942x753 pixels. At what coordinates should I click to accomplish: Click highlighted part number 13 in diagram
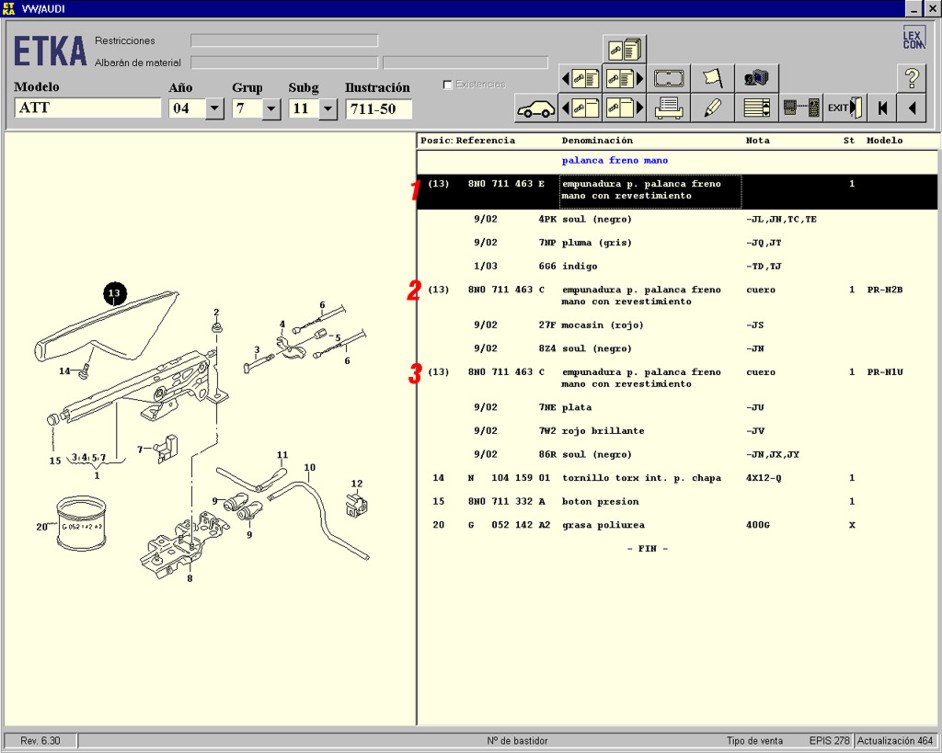click(x=115, y=293)
